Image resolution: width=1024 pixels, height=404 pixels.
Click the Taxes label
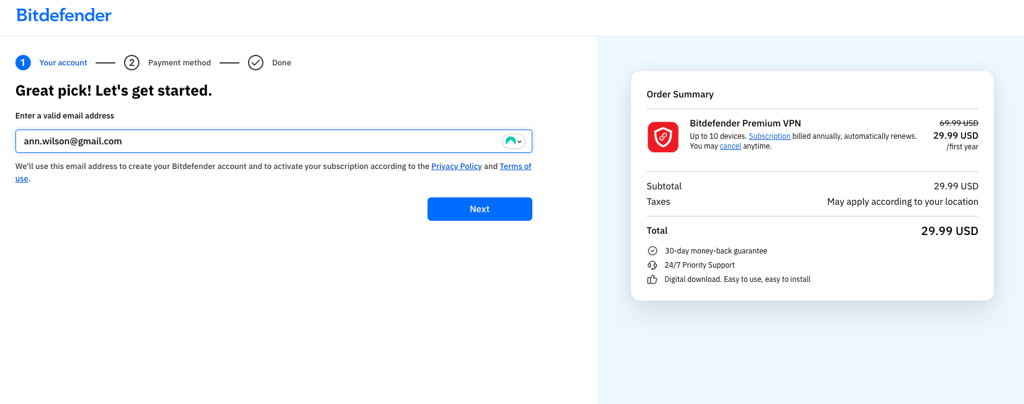(x=658, y=202)
